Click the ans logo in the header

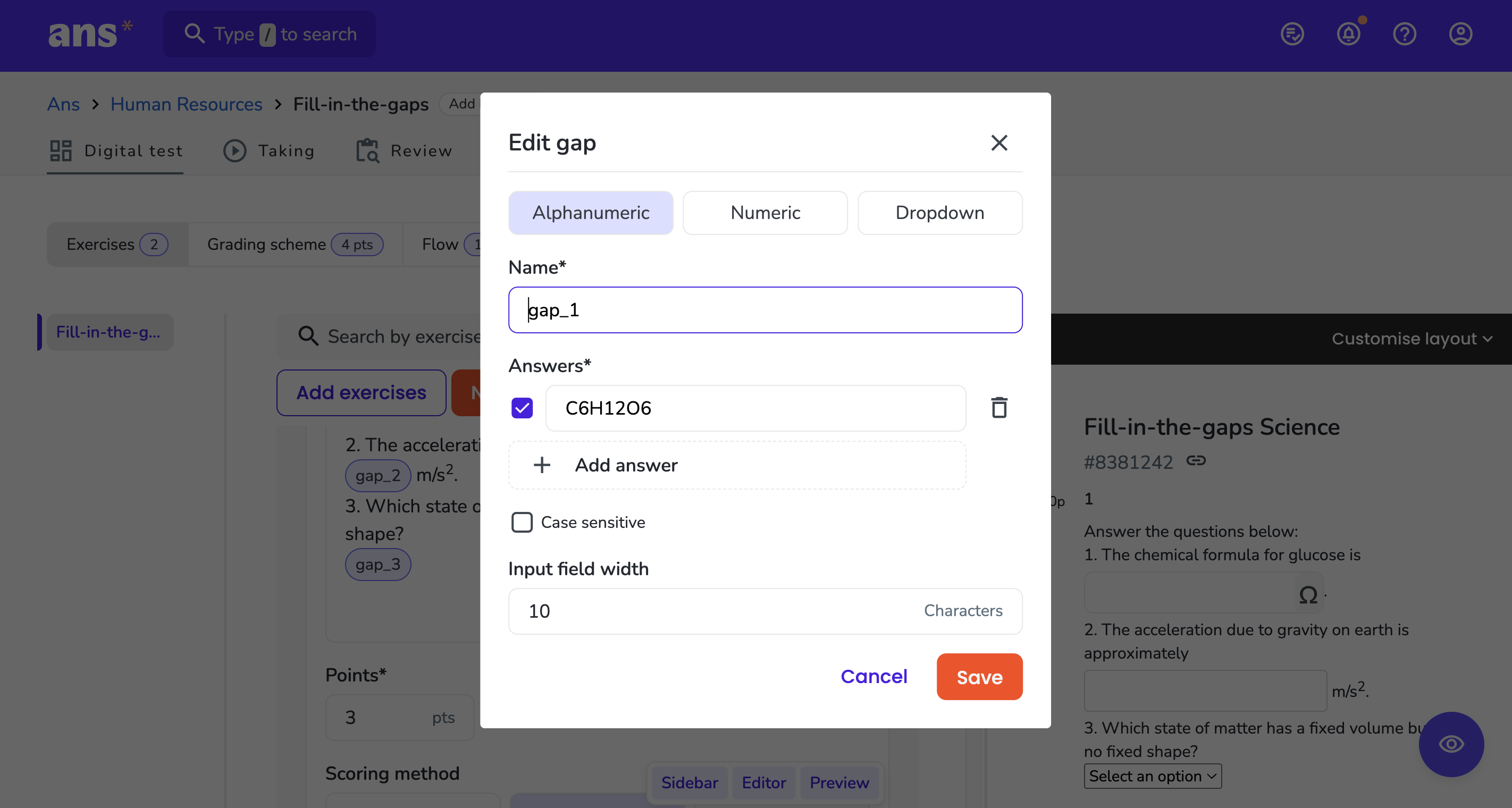point(90,34)
